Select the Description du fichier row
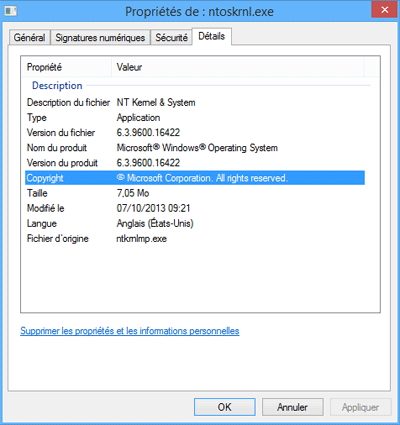The width and height of the screenshot is (400, 425). click(x=195, y=102)
